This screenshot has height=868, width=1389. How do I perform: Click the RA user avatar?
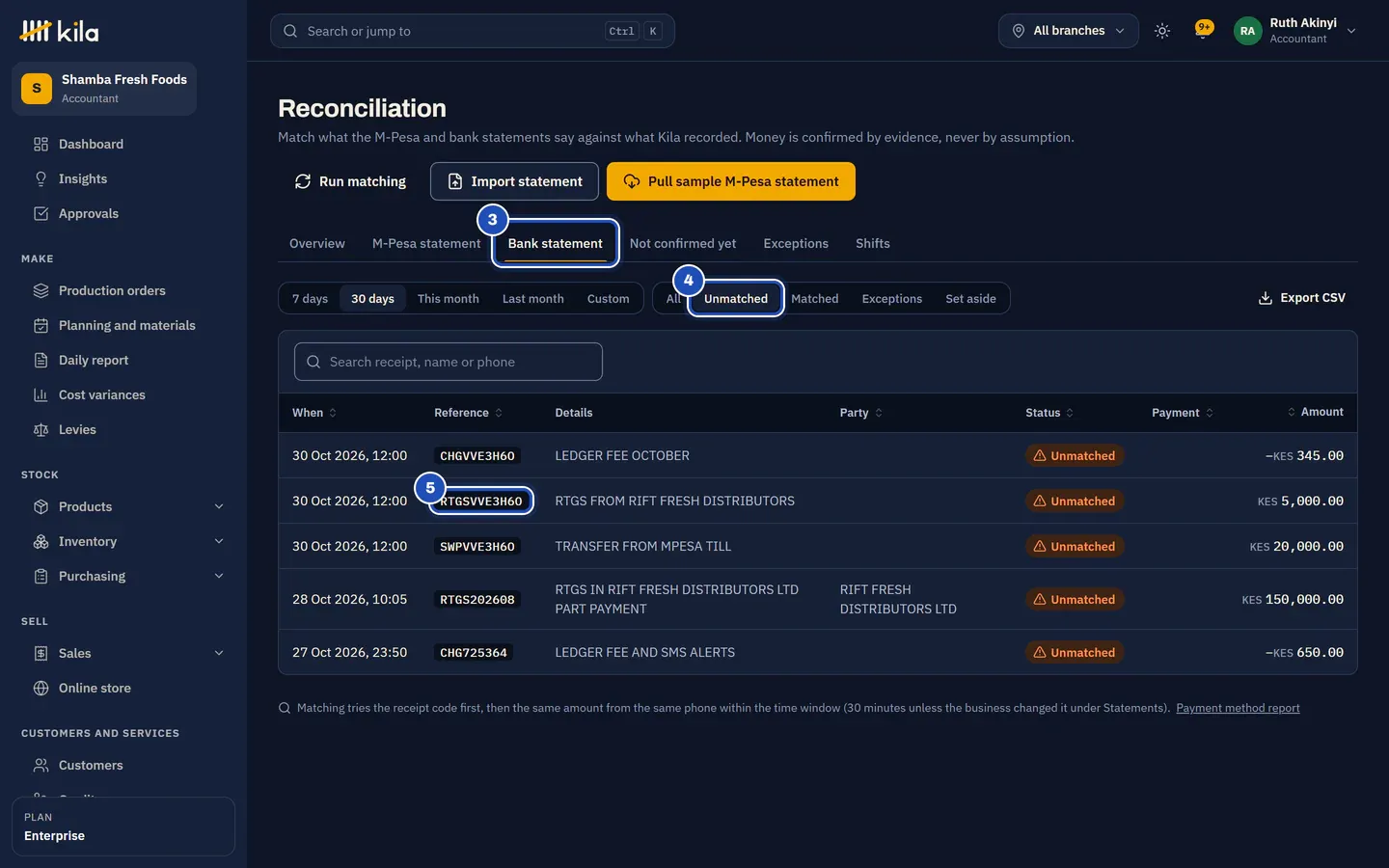pyautogui.click(x=1247, y=31)
